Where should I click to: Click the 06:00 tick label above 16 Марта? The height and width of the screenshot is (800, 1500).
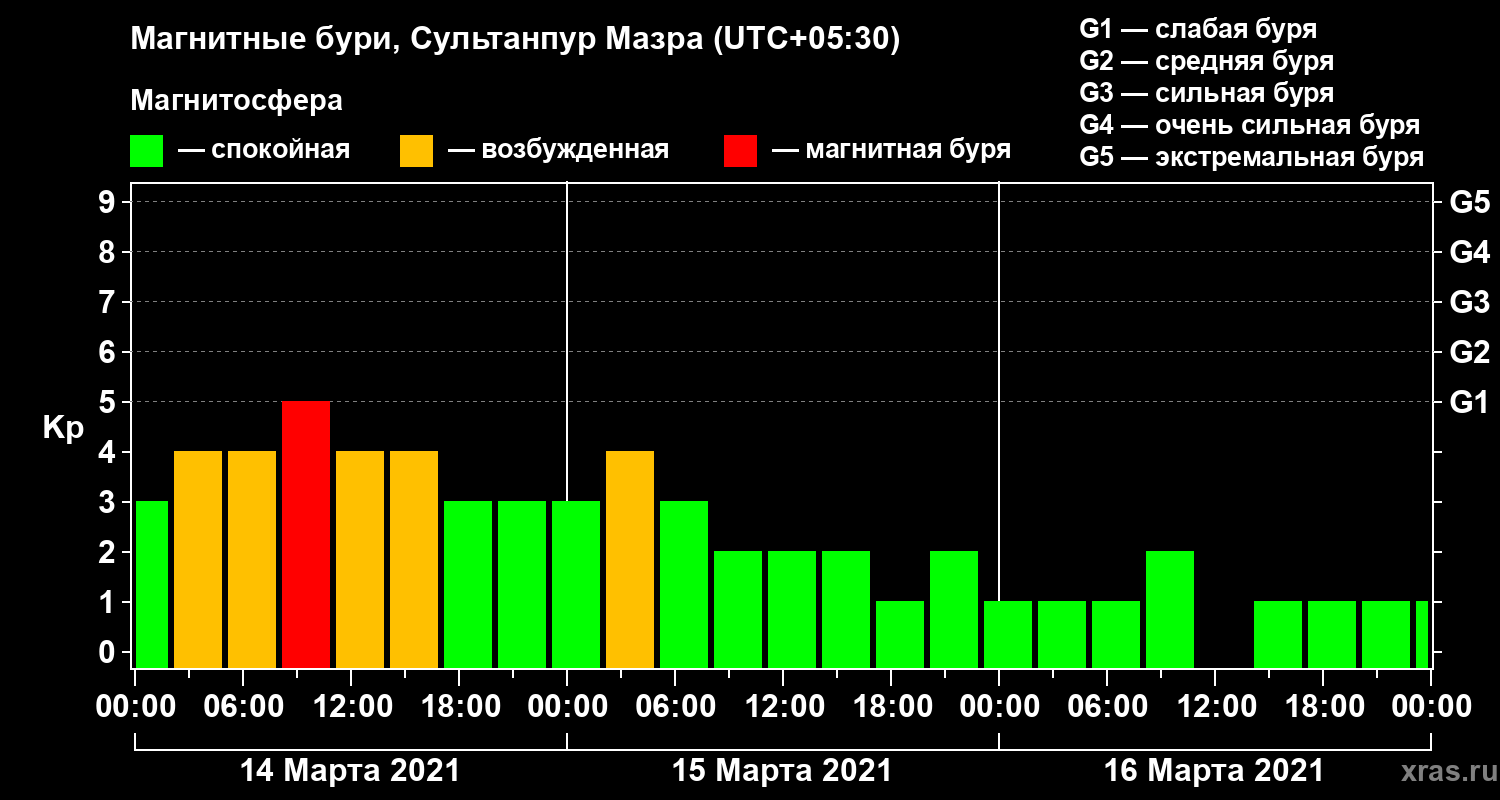pyautogui.click(x=1107, y=707)
